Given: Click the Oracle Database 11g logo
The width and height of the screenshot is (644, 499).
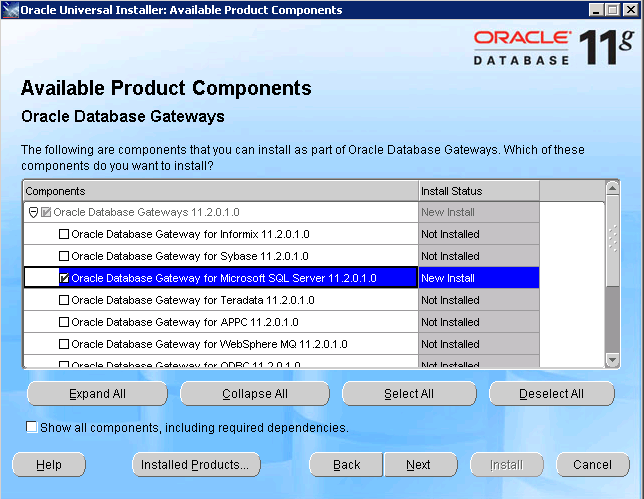Looking at the screenshot, I should click(x=553, y=47).
